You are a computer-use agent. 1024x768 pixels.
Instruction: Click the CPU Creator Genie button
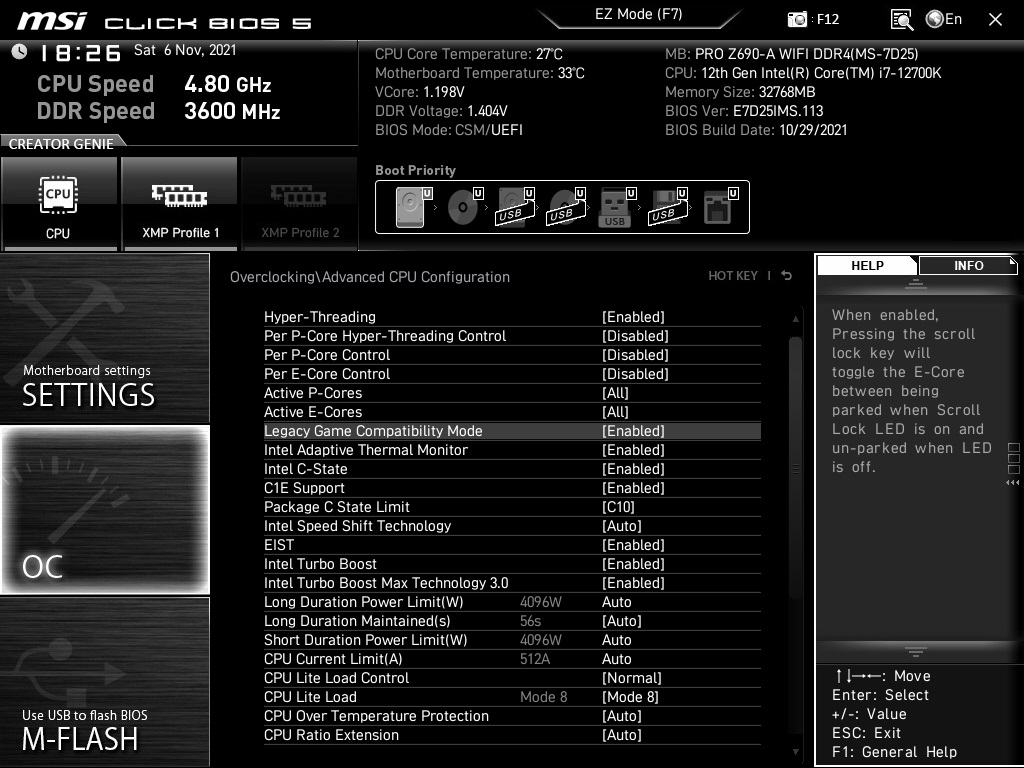coord(59,204)
